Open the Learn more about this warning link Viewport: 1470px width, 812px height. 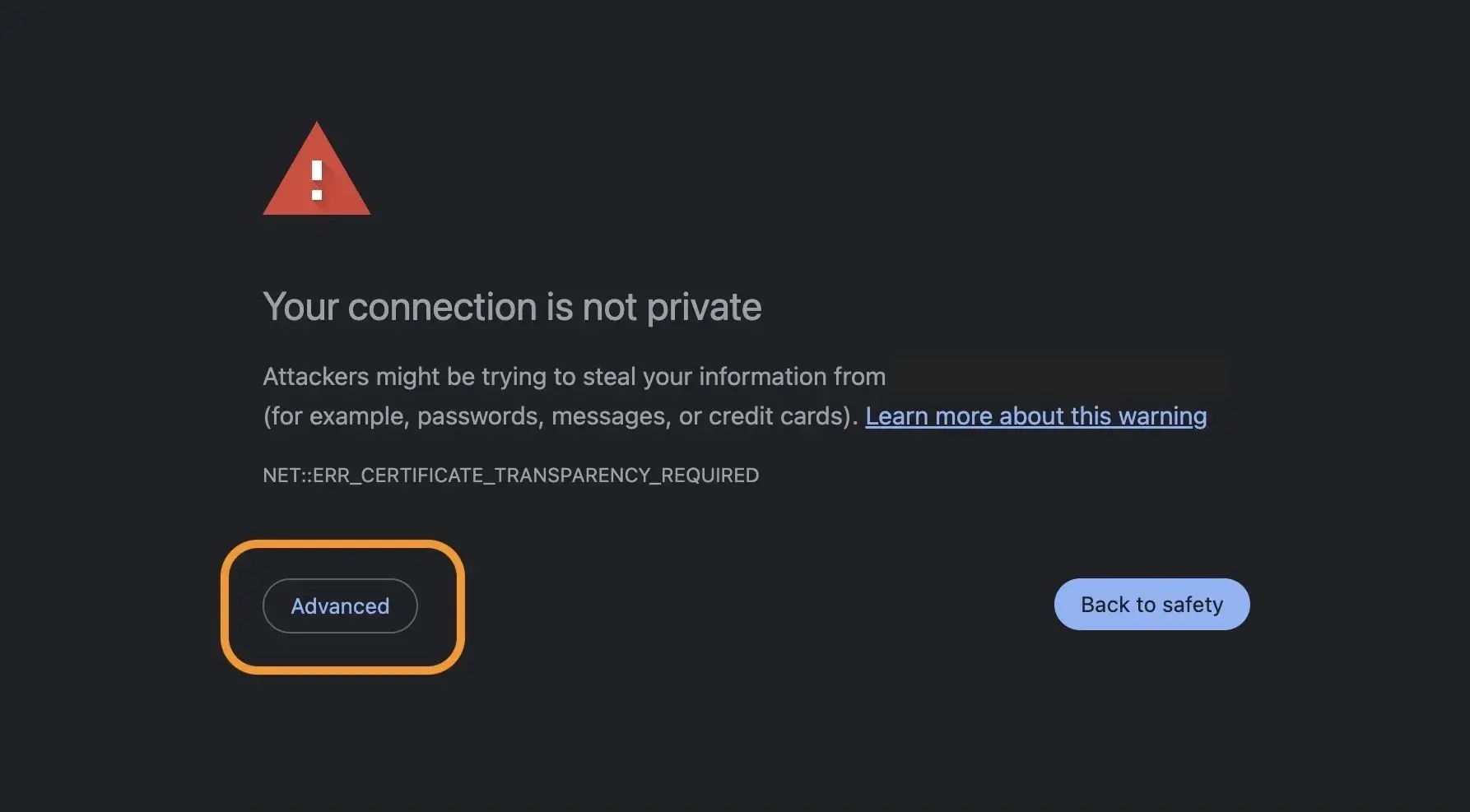1035,416
